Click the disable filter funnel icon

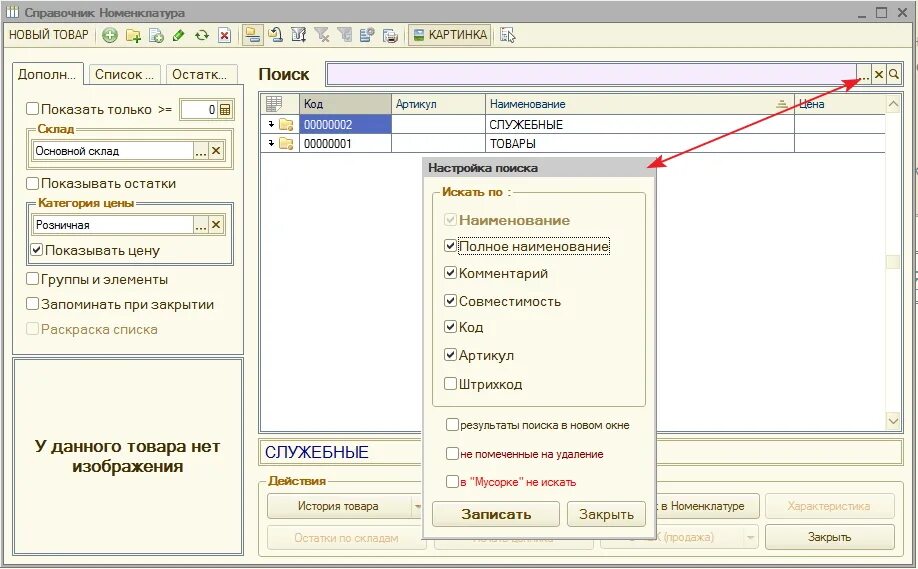click(321, 35)
